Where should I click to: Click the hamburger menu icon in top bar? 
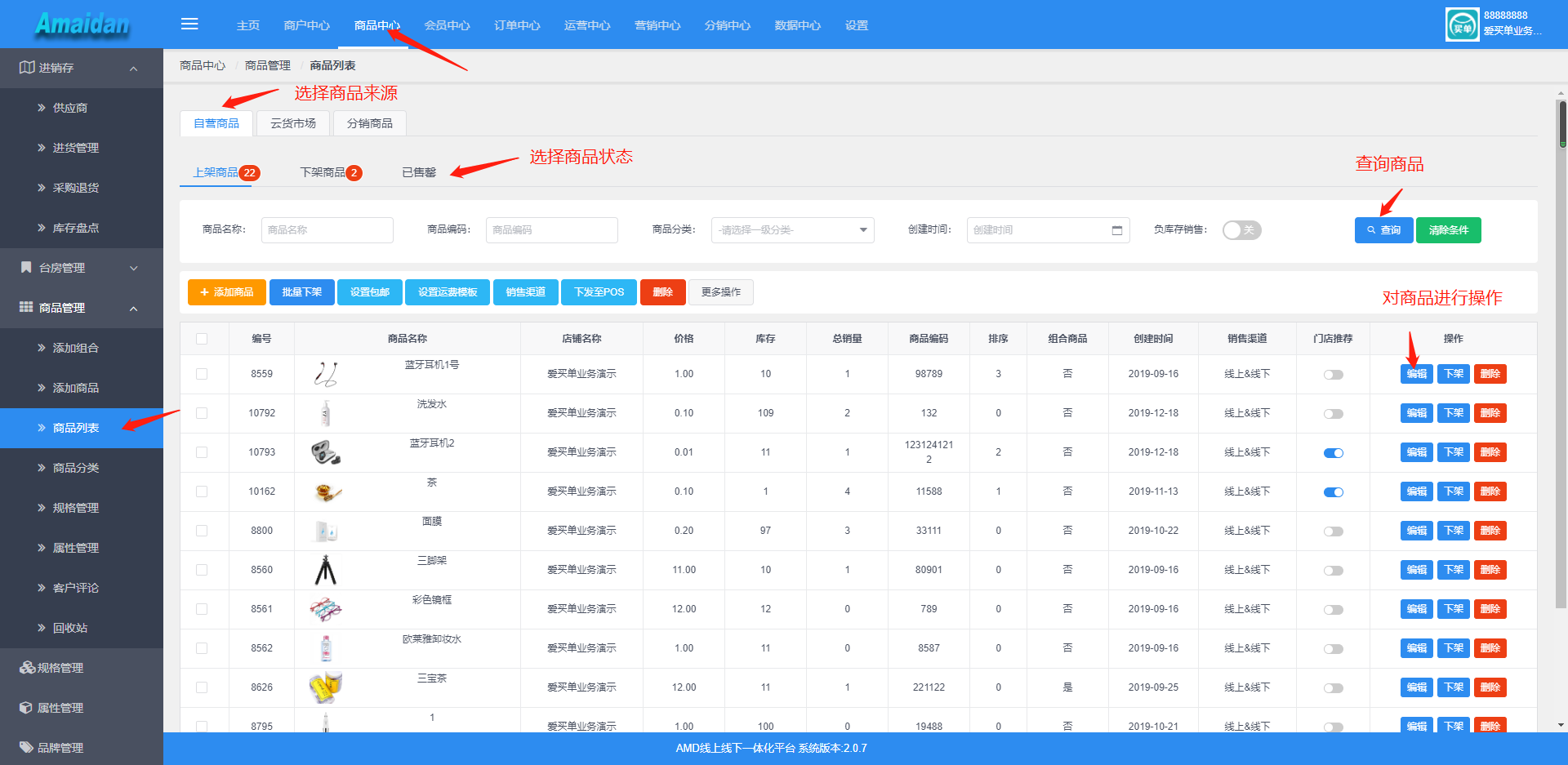[x=189, y=24]
